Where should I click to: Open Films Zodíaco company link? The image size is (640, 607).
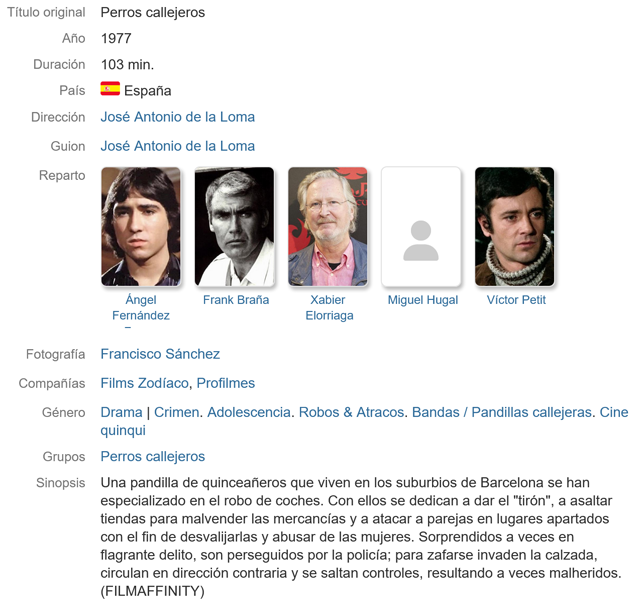[144, 383]
